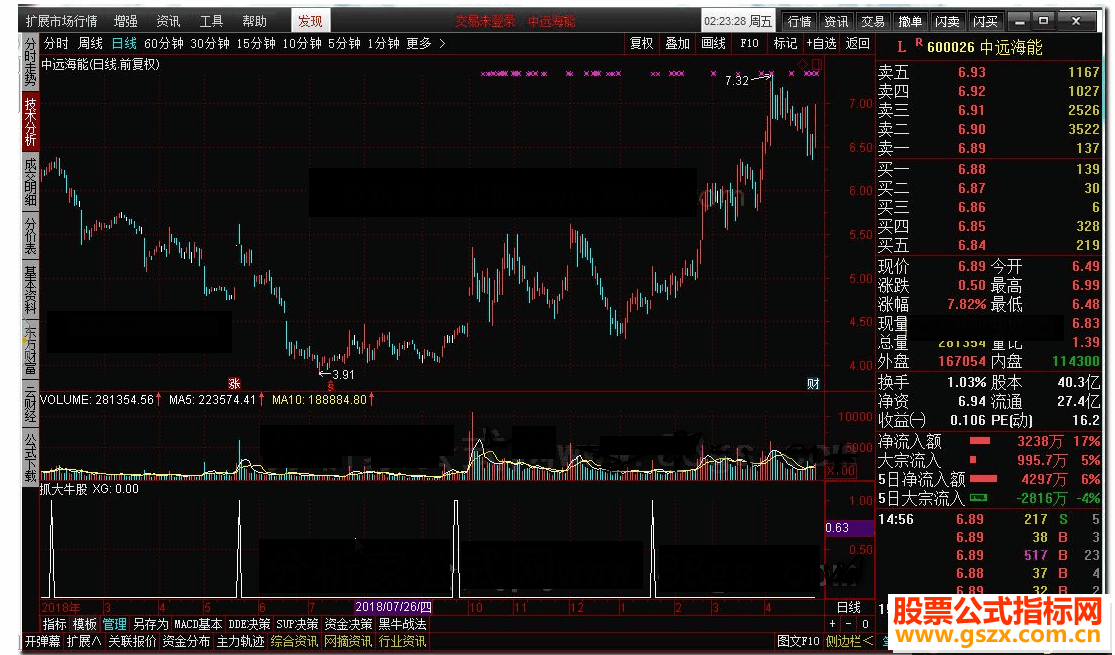Switch to the 发现 tab

click(310, 21)
